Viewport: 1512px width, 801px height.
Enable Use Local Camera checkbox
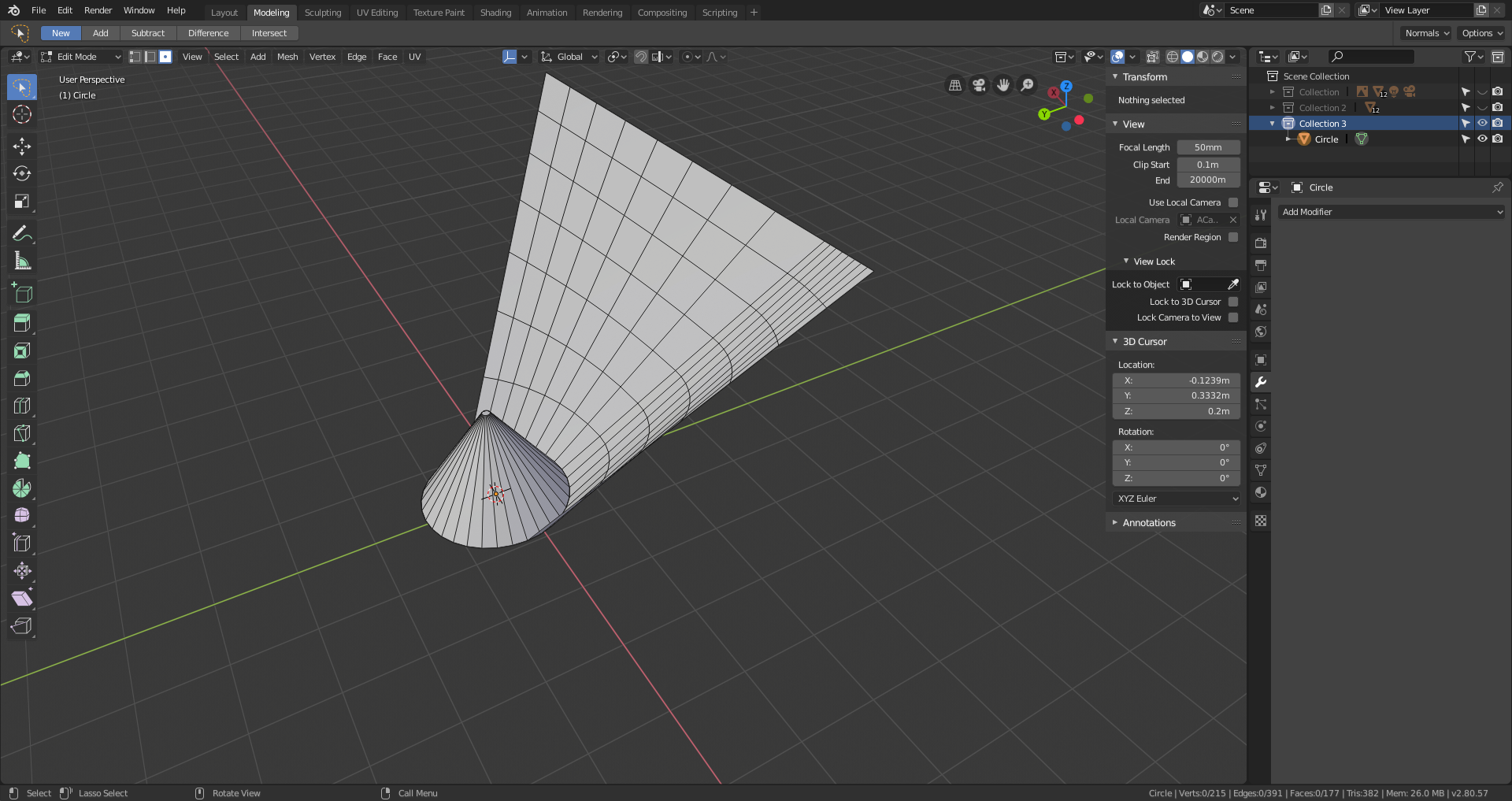click(x=1233, y=202)
